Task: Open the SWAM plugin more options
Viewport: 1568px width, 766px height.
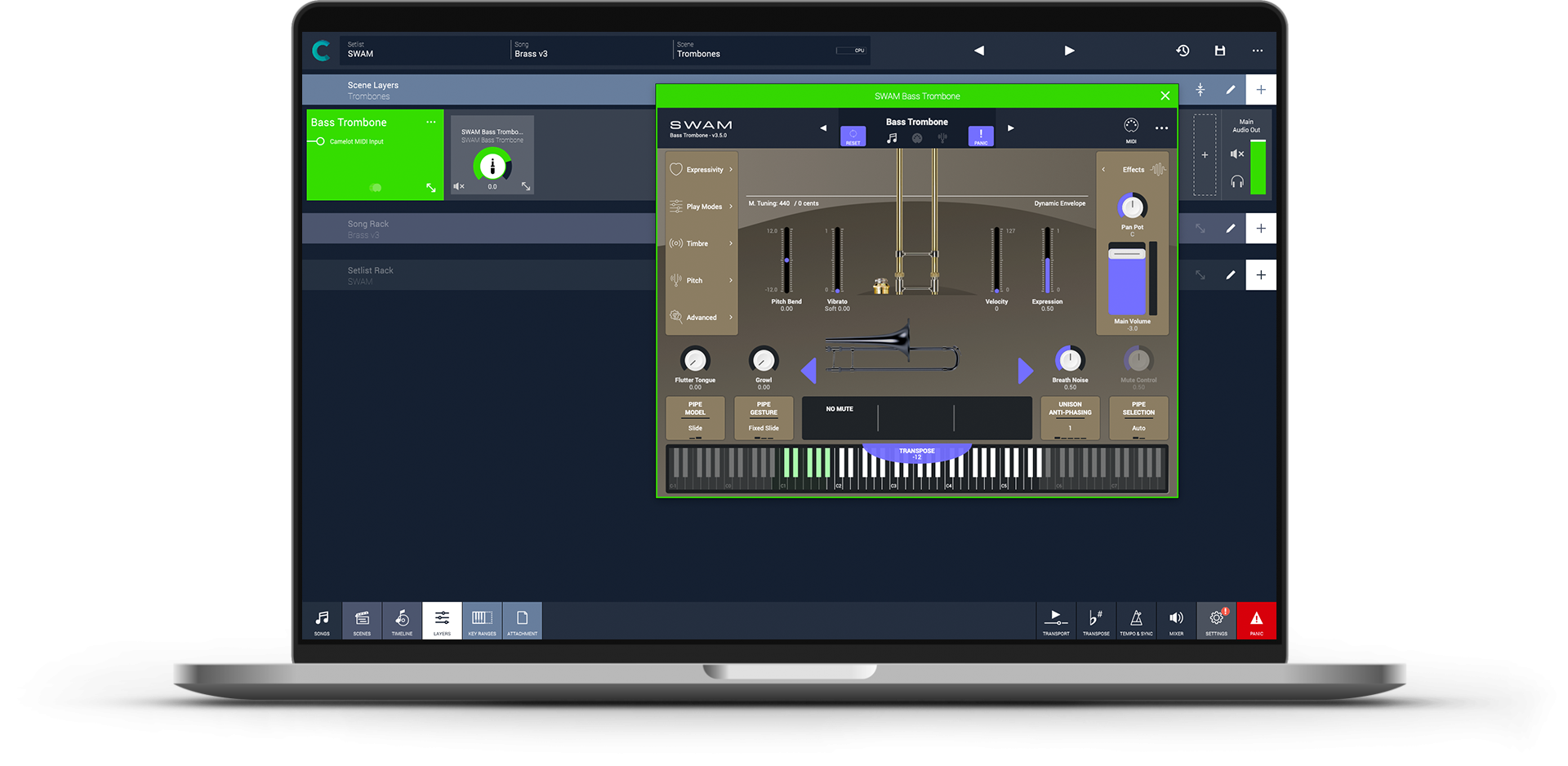Action: [x=1161, y=128]
